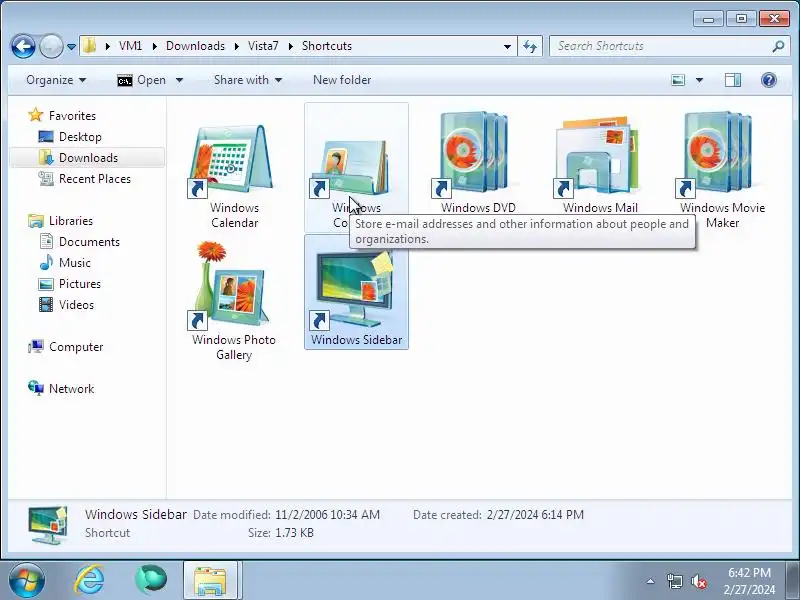Open the recent pages dropdown arrow
Viewport: 800px width, 600px height.
point(71,46)
